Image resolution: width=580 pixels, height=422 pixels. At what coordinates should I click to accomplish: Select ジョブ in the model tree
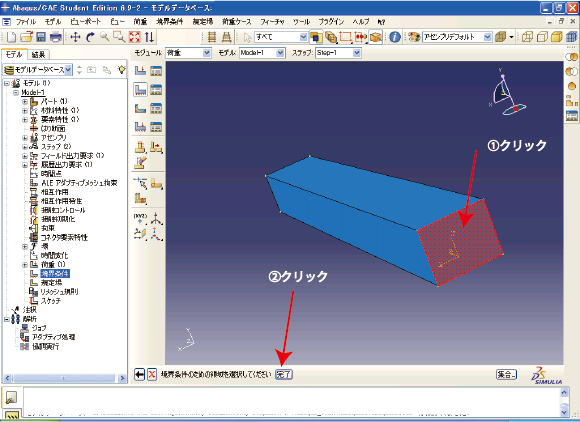coord(39,328)
